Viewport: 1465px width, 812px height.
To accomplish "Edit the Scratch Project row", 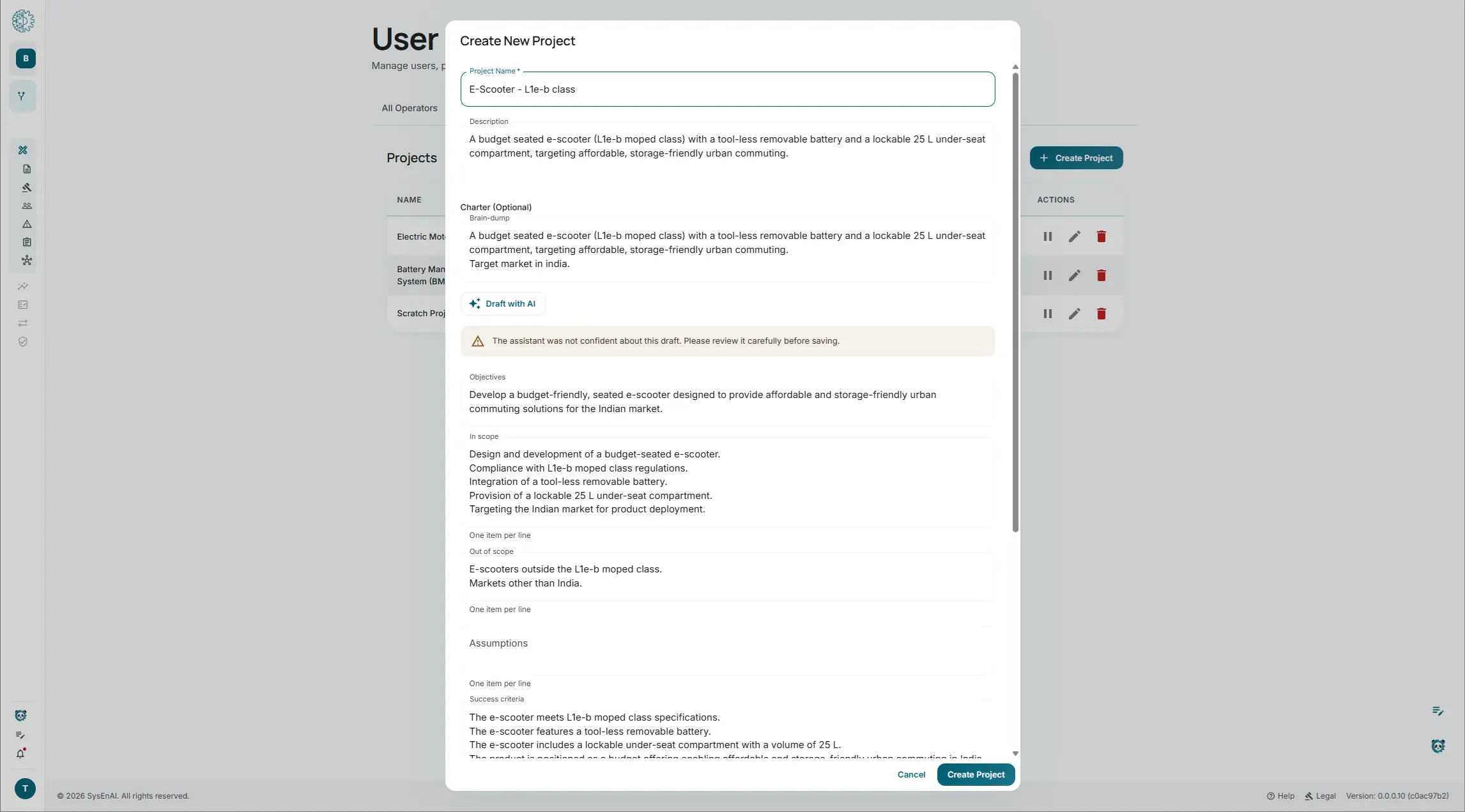I will pos(1075,314).
